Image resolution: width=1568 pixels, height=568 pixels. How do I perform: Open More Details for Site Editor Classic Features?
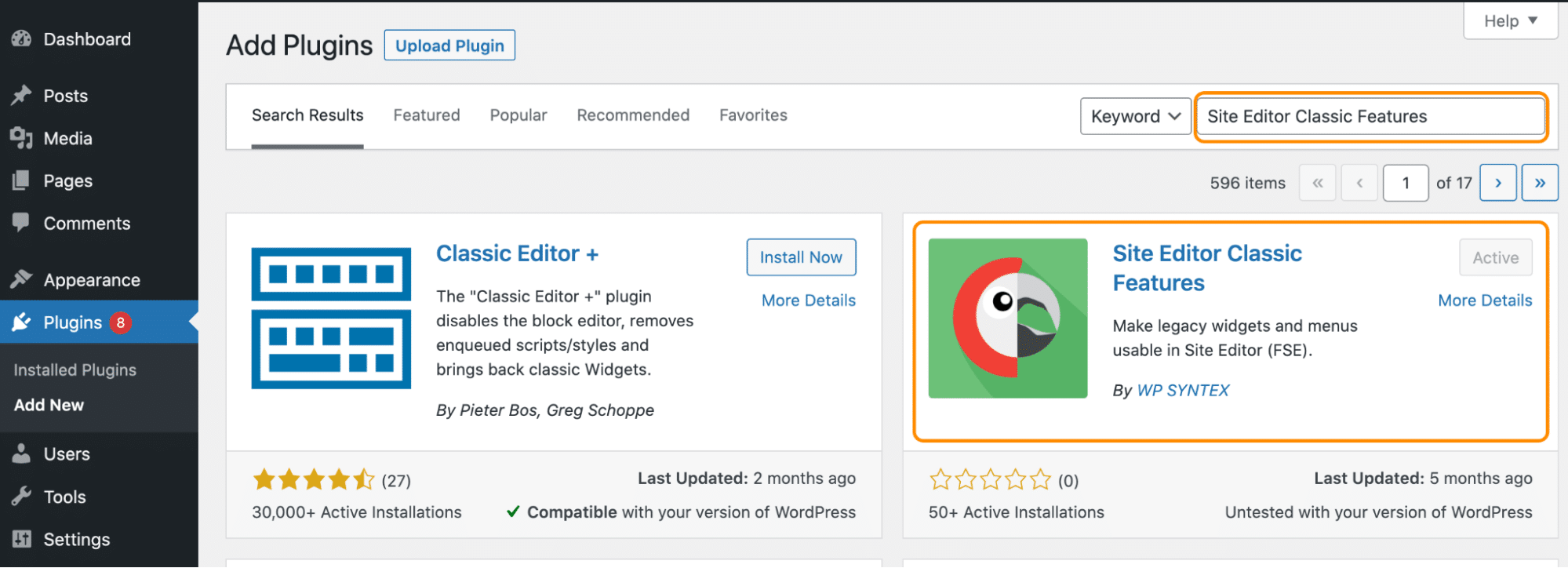point(1485,300)
